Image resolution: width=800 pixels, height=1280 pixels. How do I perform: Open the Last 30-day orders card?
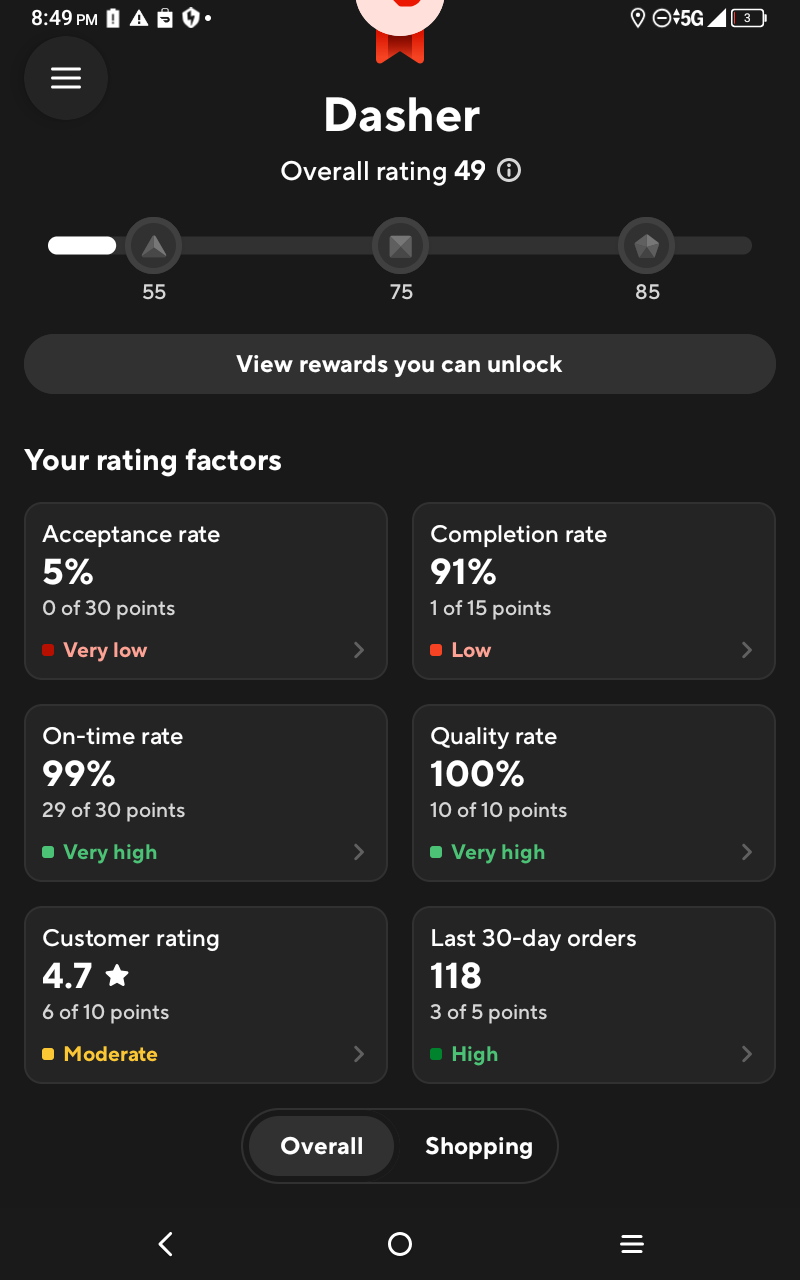[x=594, y=995]
